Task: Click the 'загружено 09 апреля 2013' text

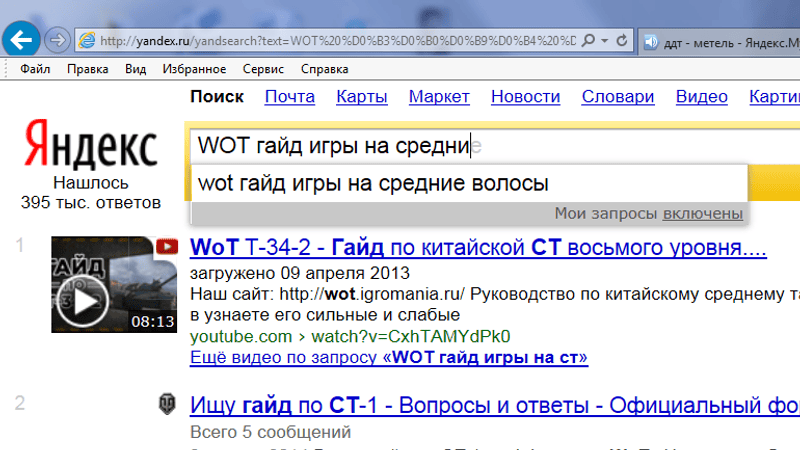Action: [x=300, y=273]
